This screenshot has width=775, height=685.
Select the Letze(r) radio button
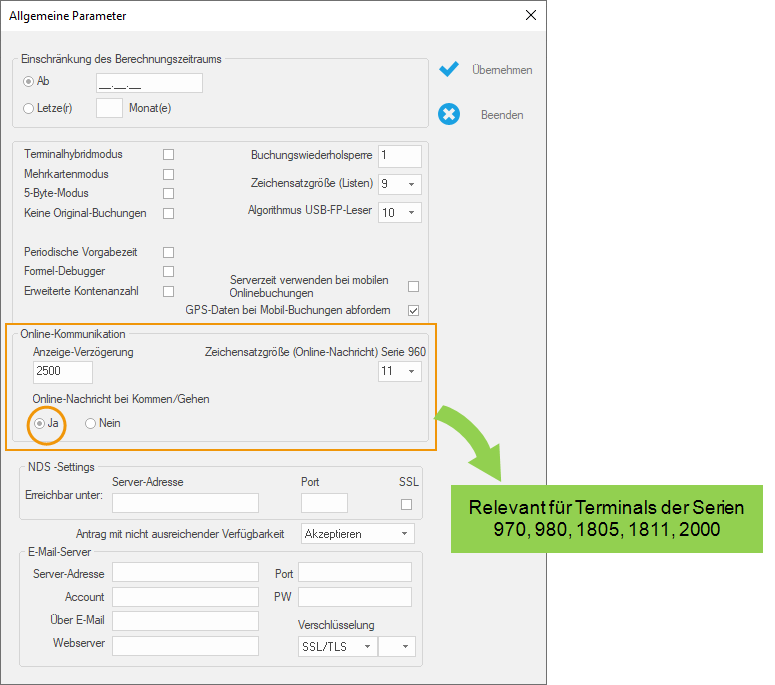(x=29, y=108)
